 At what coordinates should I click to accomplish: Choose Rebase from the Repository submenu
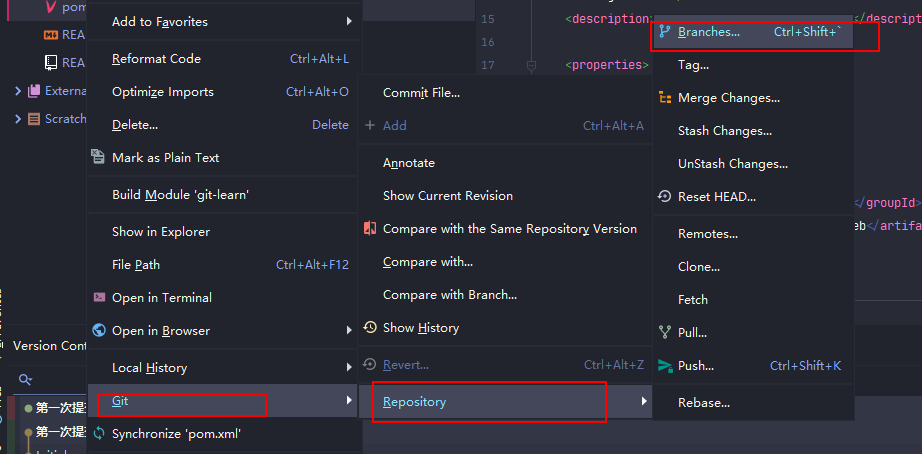click(703, 403)
